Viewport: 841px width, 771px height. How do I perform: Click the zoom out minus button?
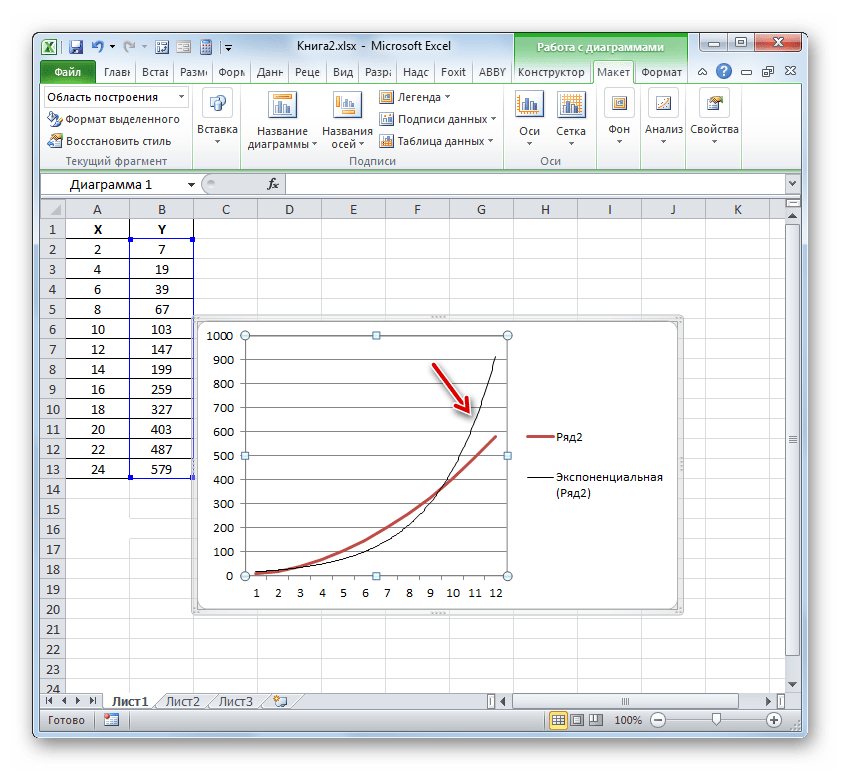658,720
